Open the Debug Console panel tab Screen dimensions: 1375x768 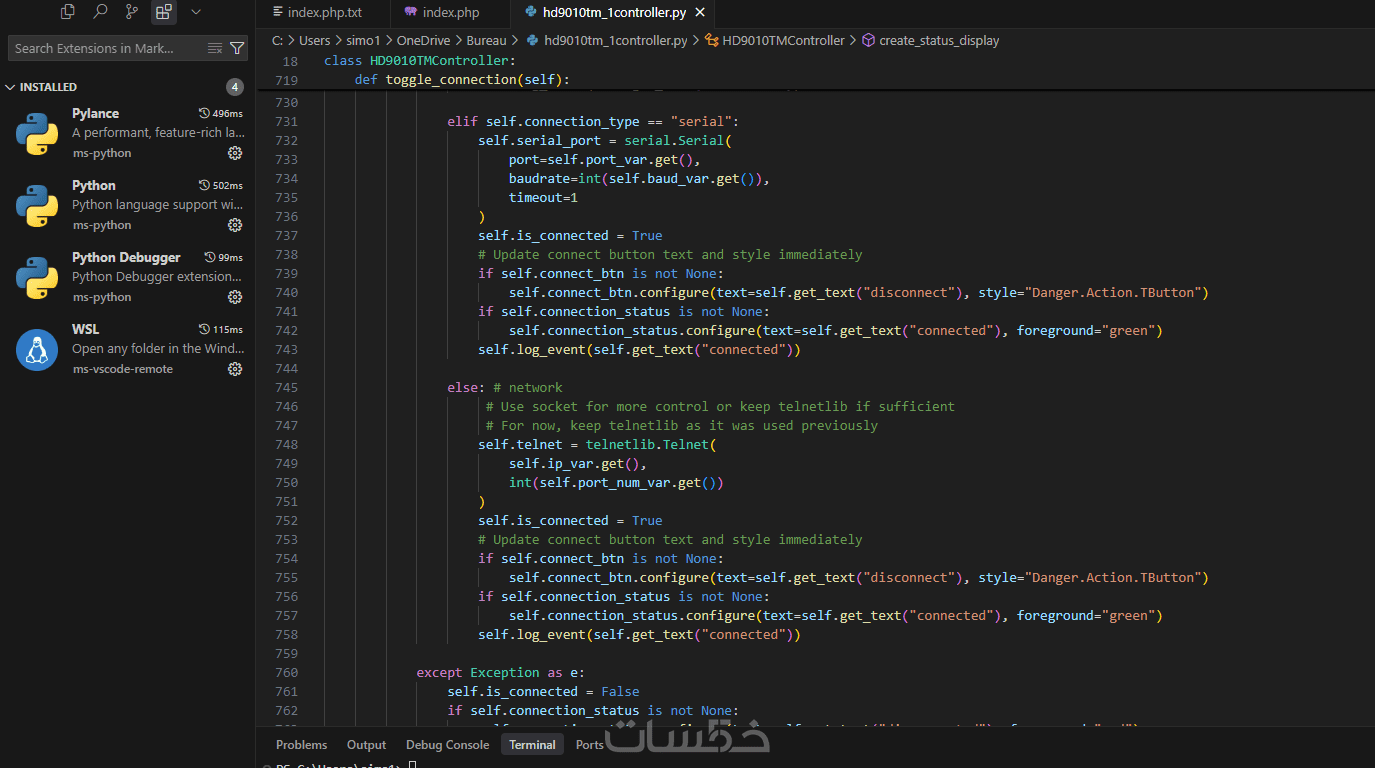coord(447,745)
